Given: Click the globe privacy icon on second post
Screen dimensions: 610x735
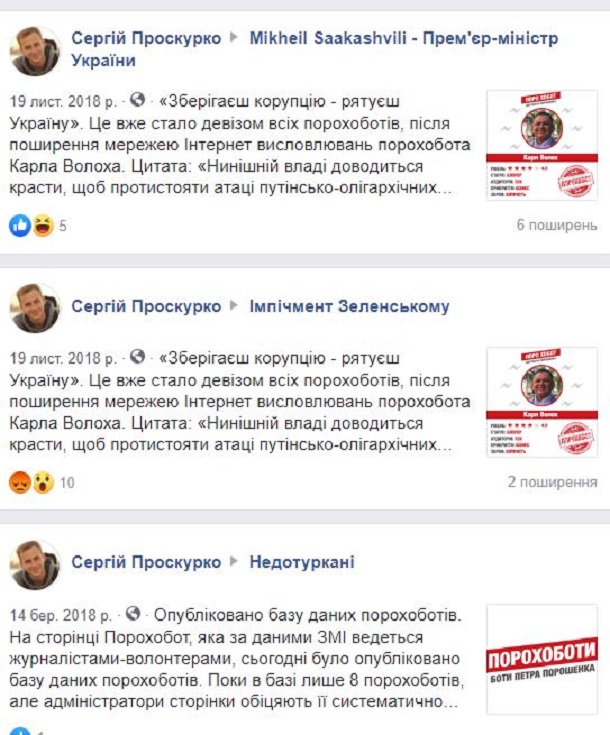Looking at the screenshot, I should pyautogui.click(x=137, y=357).
